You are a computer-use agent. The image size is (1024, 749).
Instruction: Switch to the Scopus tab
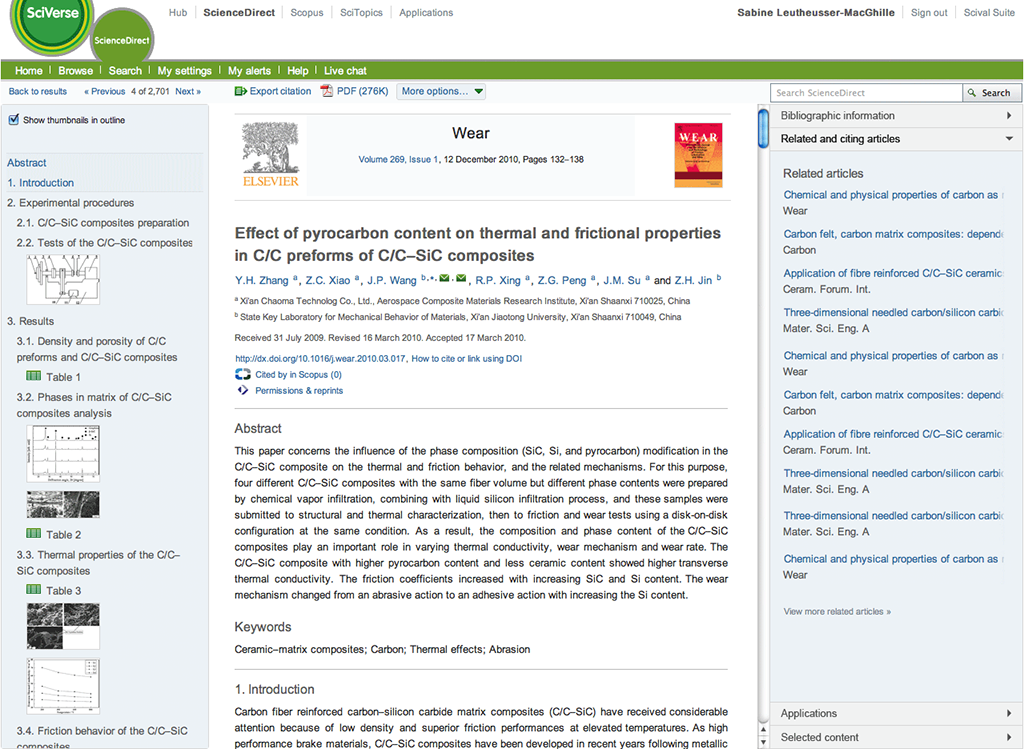pyautogui.click(x=307, y=12)
